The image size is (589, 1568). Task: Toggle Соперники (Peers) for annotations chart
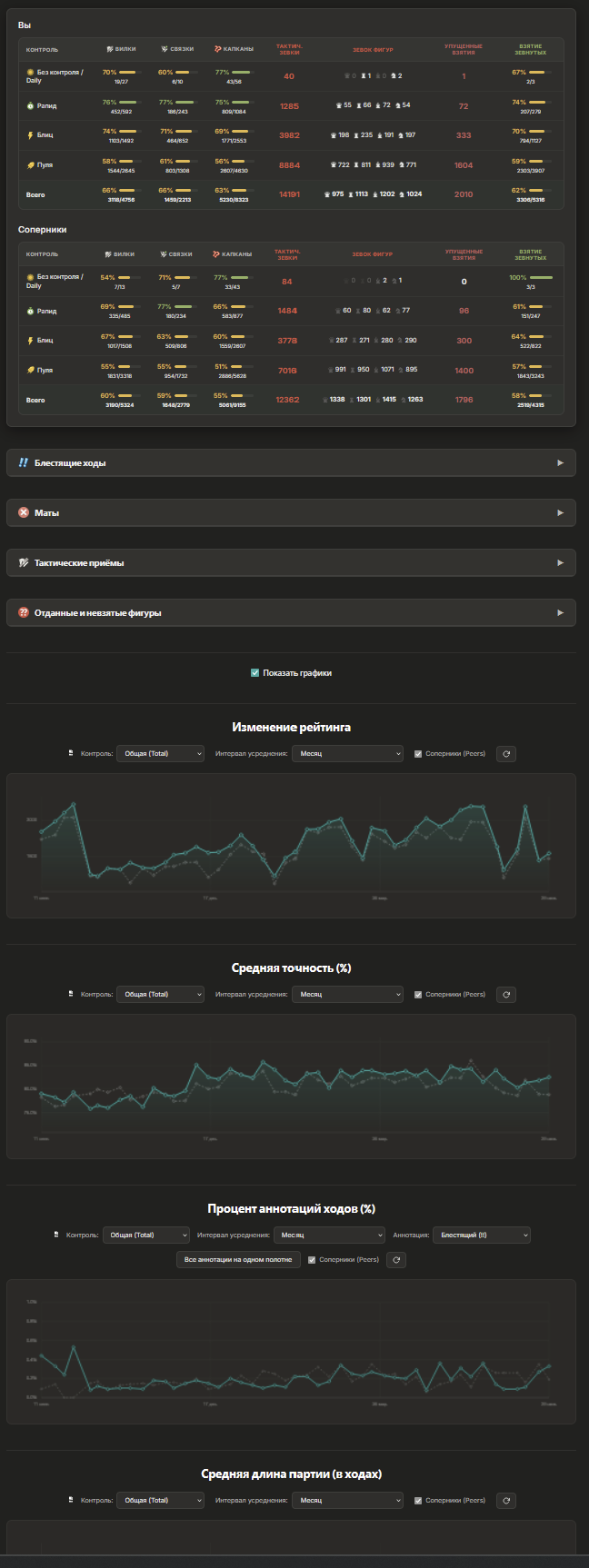pyautogui.click(x=312, y=1260)
